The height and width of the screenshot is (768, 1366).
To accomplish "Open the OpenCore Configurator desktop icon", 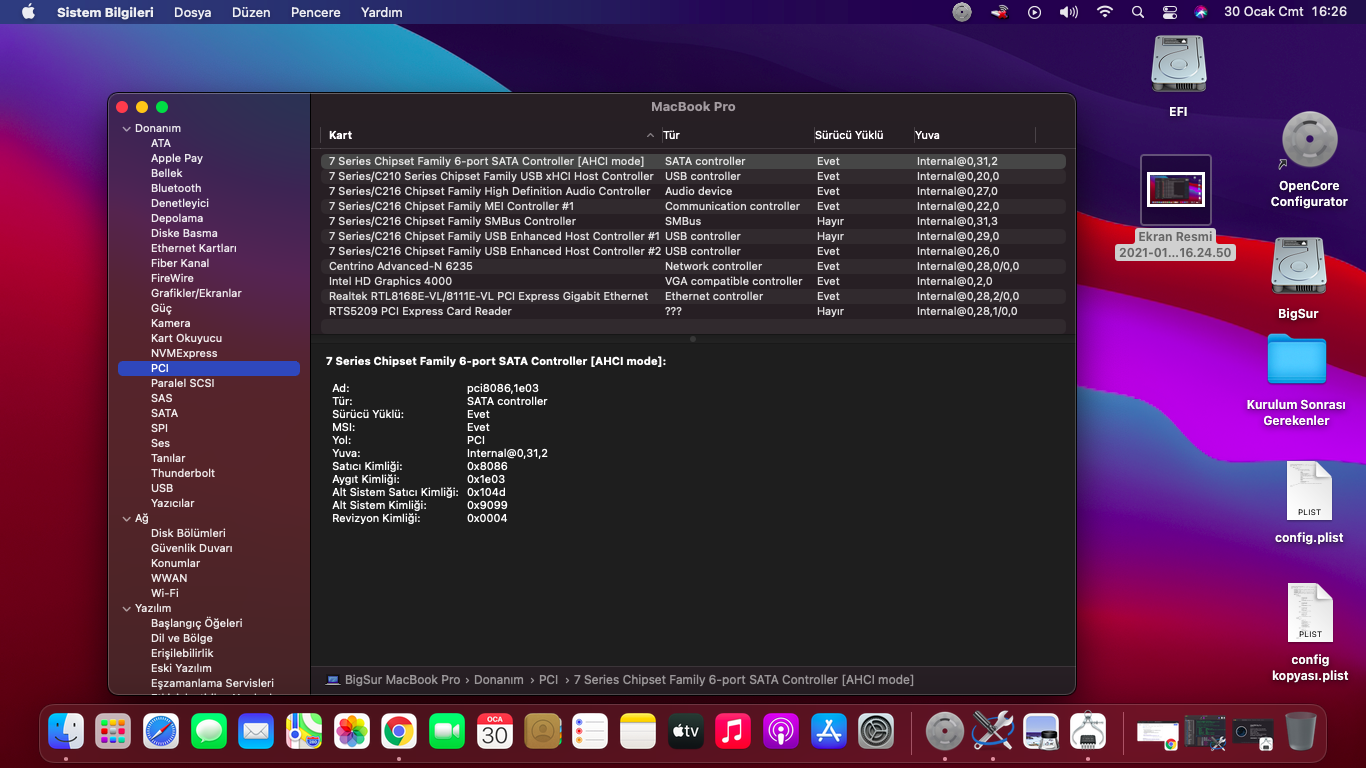I will (x=1309, y=141).
